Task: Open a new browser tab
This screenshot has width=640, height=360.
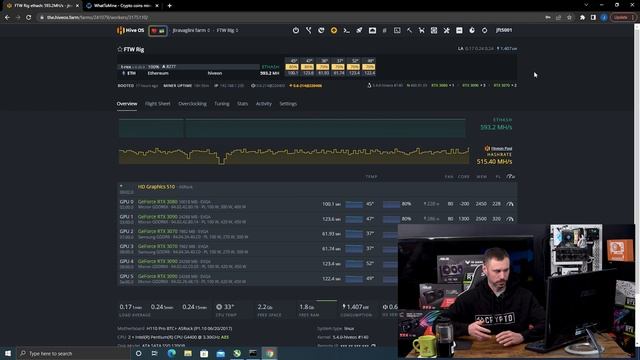Action: click(169, 6)
